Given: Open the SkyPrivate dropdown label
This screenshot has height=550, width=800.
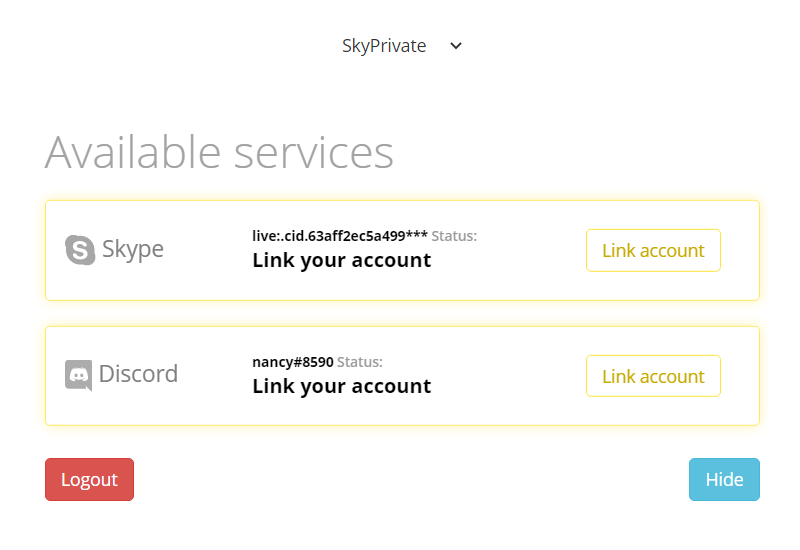Looking at the screenshot, I should pos(384,46).
